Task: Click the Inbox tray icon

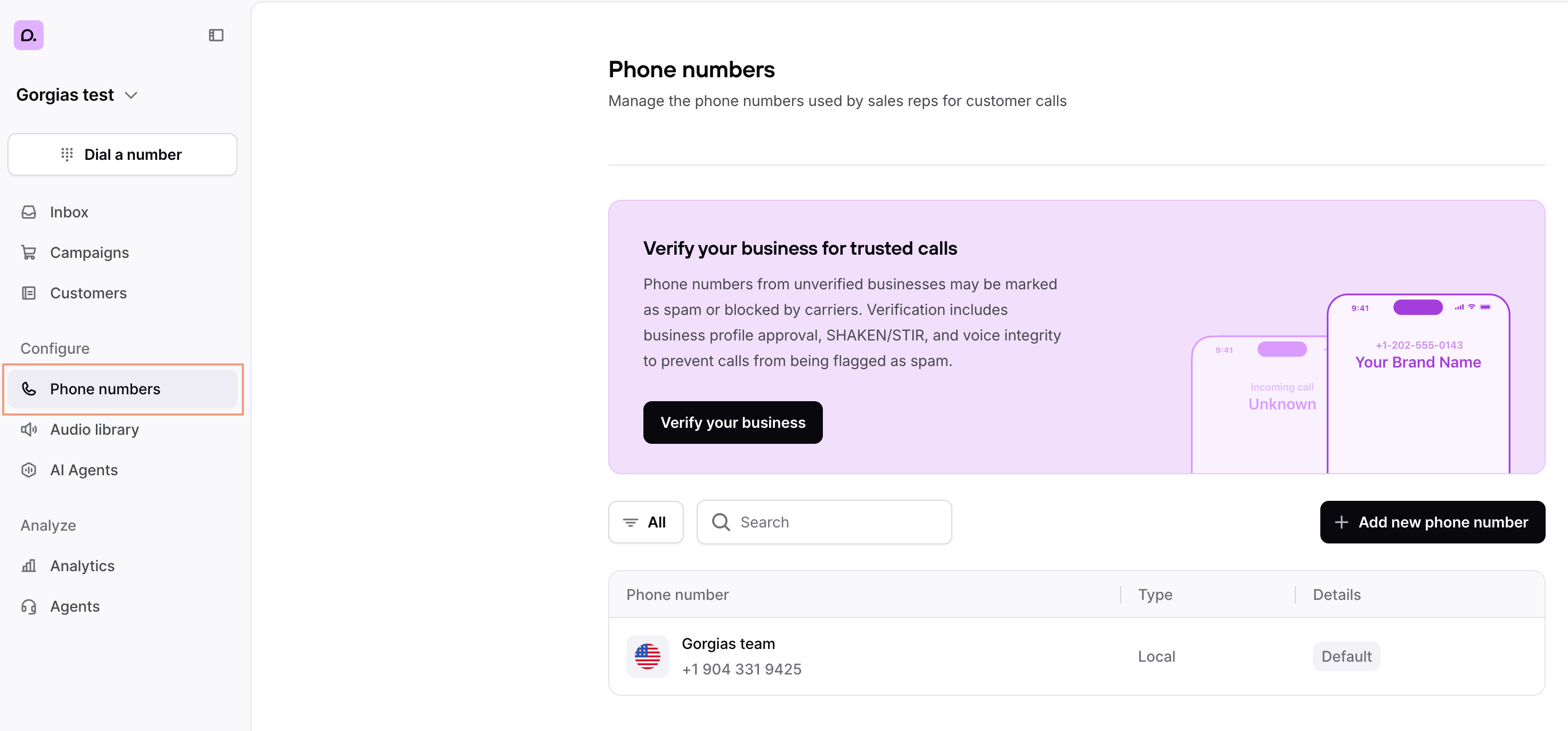Action: pos(29,212)
